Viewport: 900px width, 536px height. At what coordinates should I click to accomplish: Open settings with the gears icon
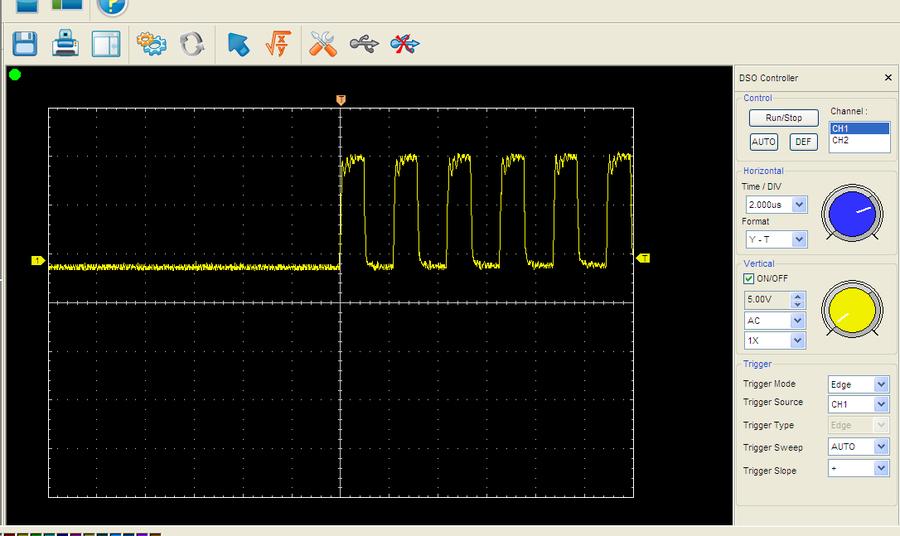(x=151, y=44)
